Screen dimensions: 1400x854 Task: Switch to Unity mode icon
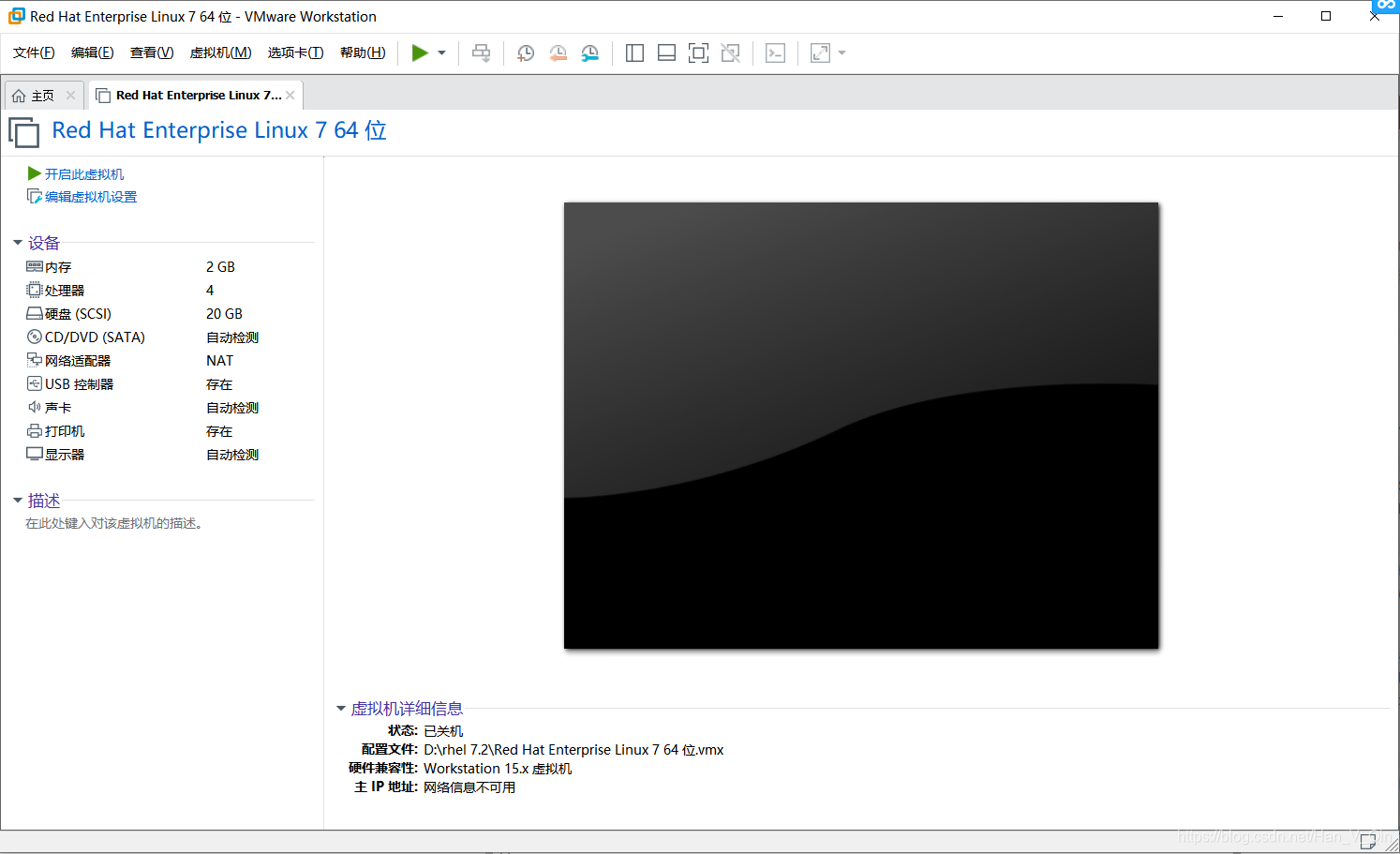click(731, 52)
